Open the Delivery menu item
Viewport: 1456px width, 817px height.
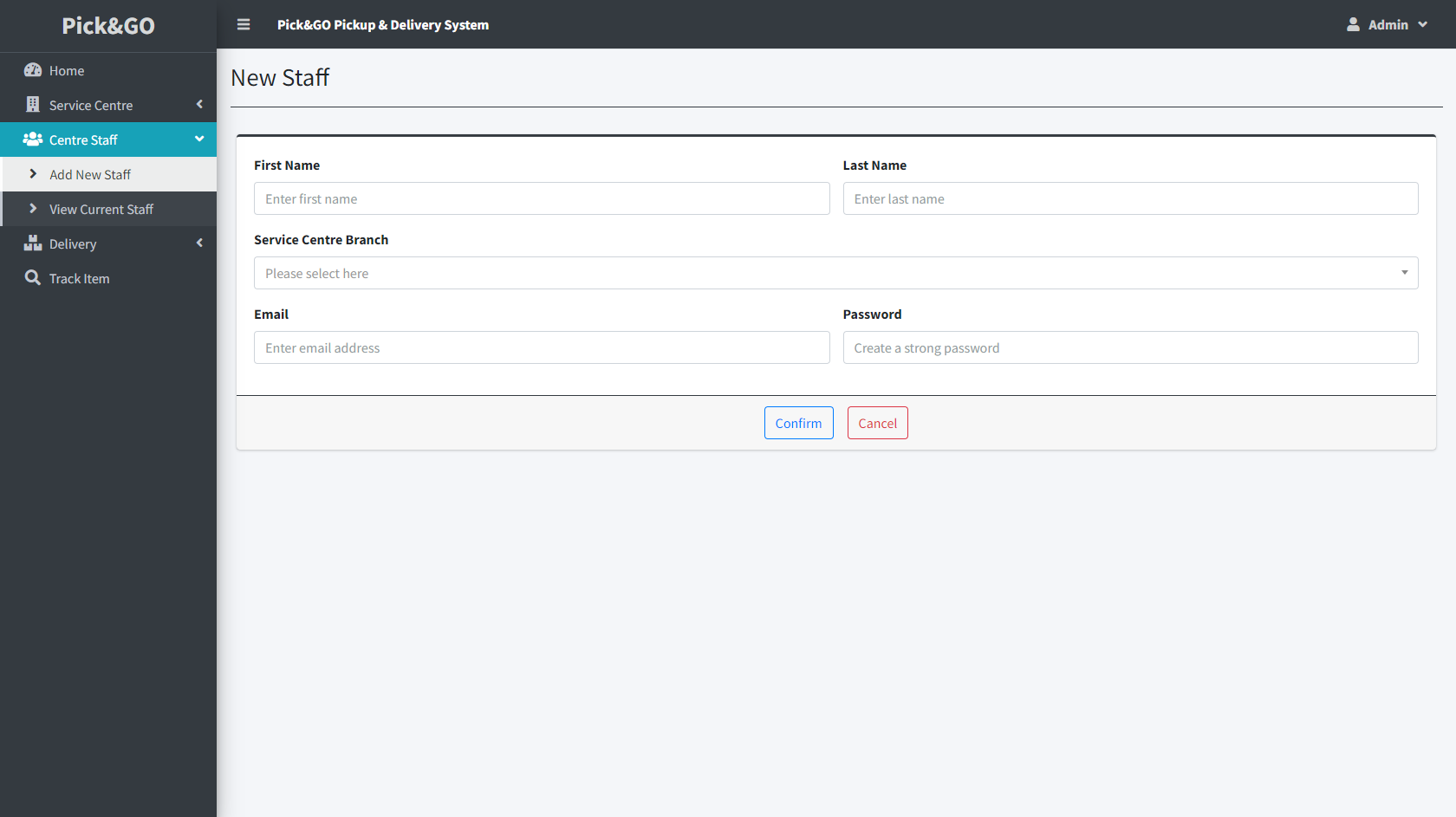(x=108, y=243)
